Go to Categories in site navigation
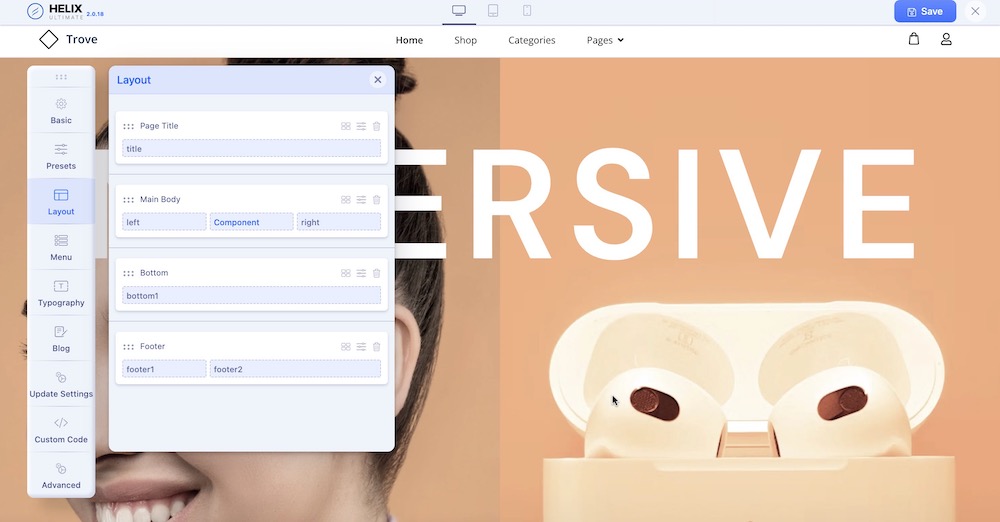 [x=531, y=40]
